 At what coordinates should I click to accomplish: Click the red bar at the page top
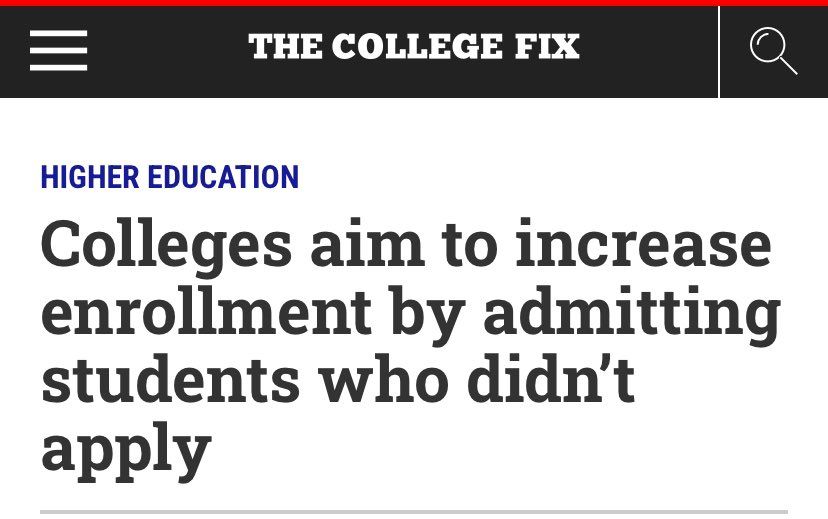pos(413,3)
